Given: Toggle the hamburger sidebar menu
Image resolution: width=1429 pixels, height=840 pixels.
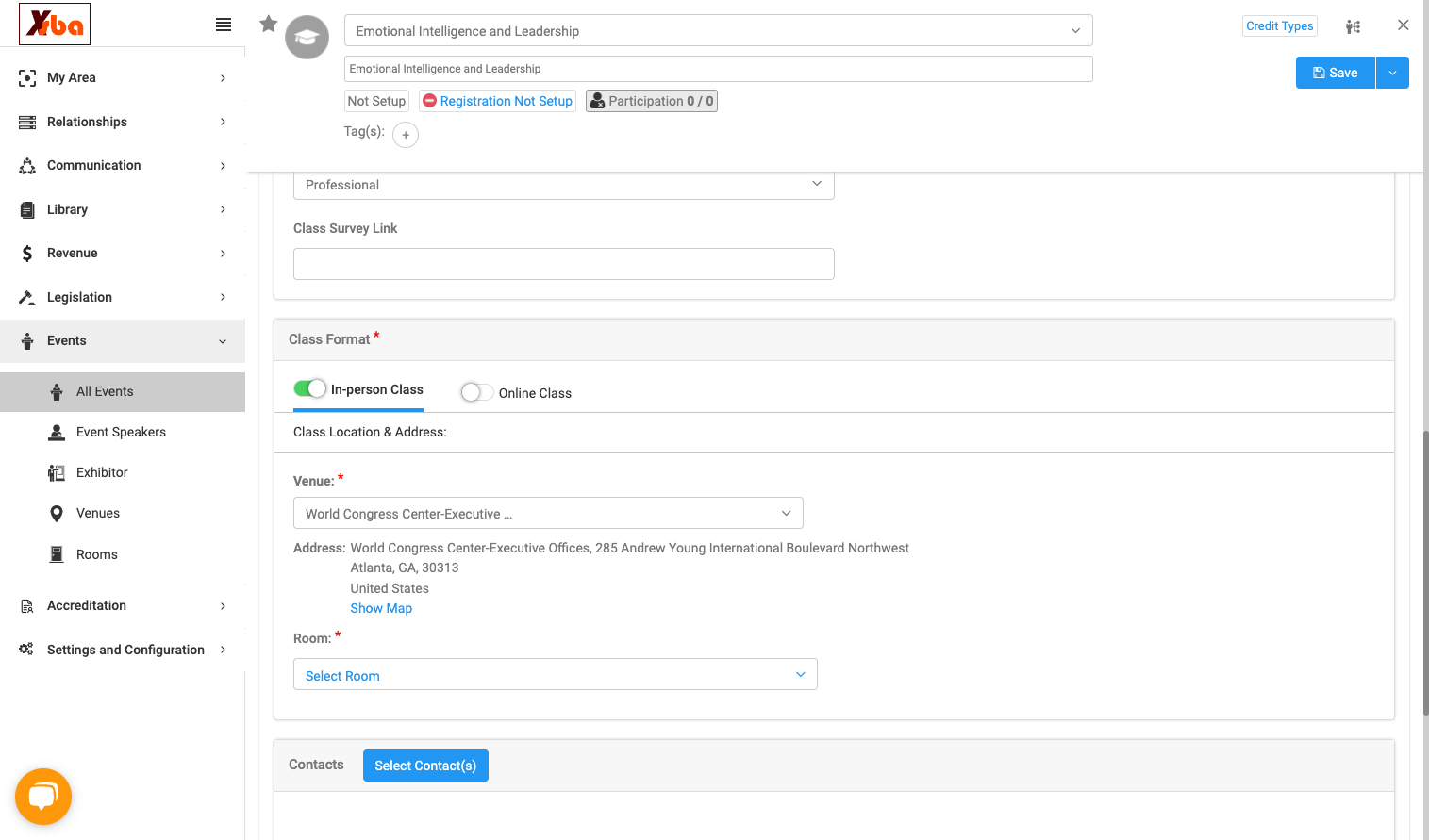Looking at the screenshot, I should point(224,25).
